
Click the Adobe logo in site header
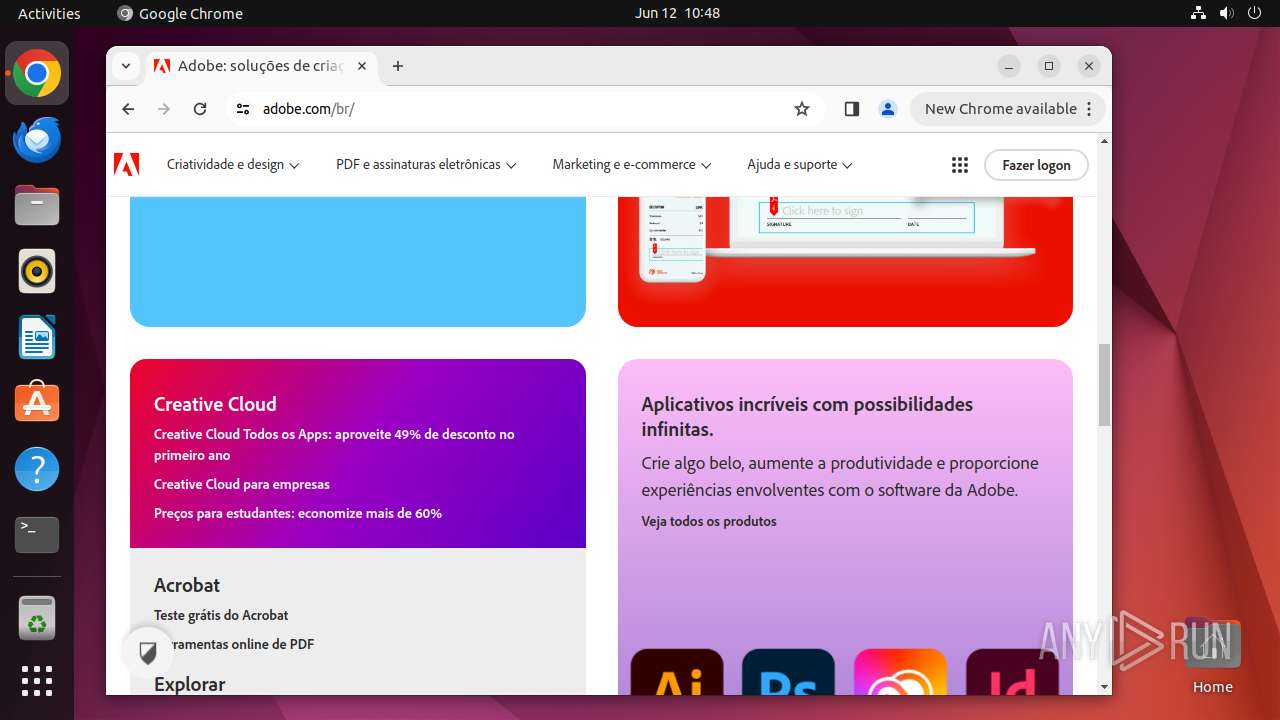click(127, 165)
